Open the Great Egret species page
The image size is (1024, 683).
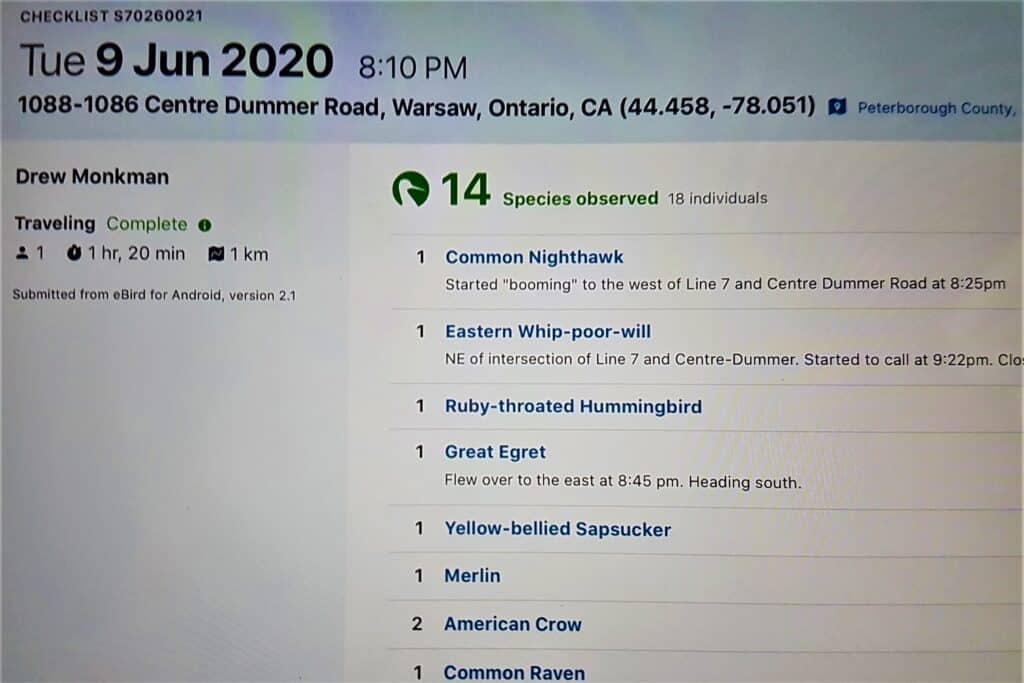[x=495, y=452]
